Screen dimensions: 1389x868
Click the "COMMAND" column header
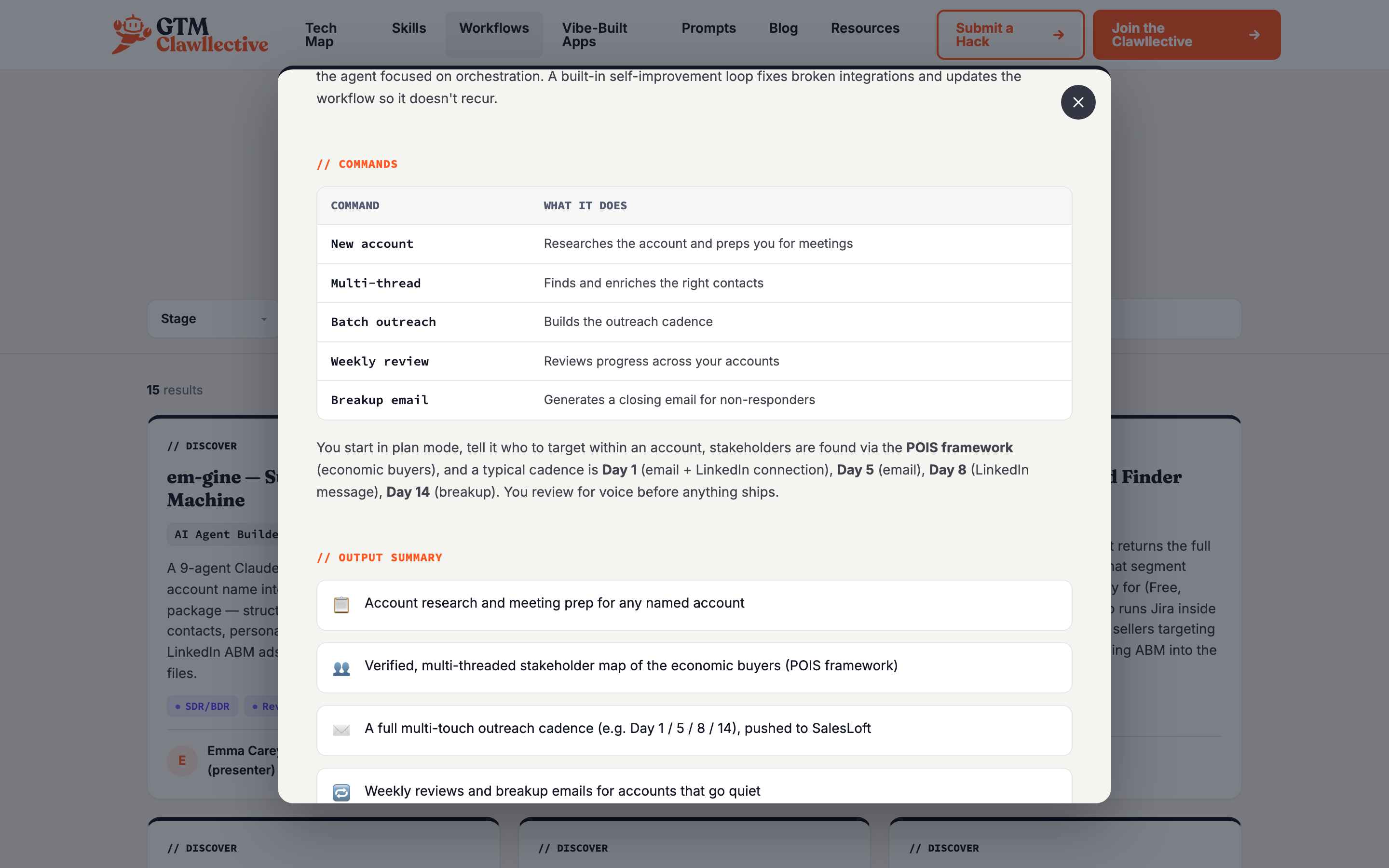coord(355,205)
